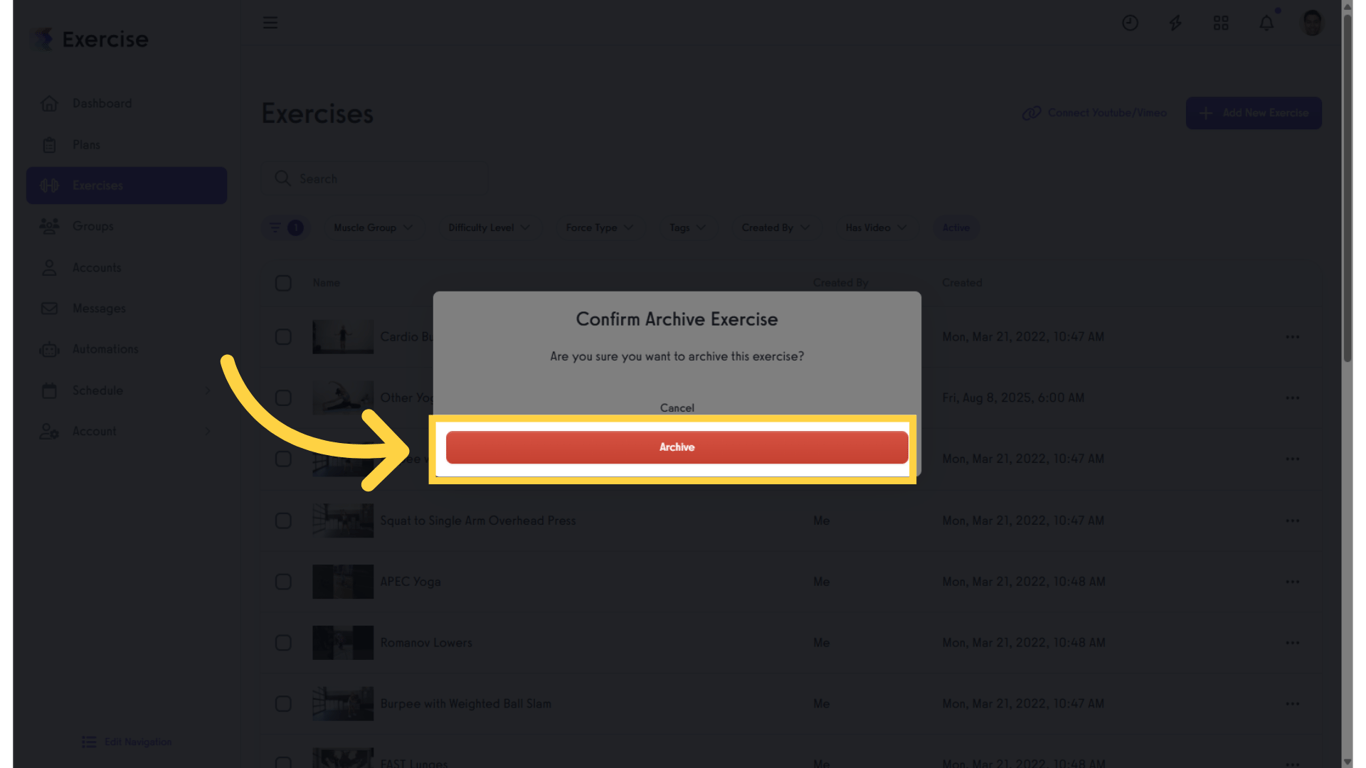Cancel the archive confirmation dialog
Screen dimensions: 1366x768
point(677,408)
